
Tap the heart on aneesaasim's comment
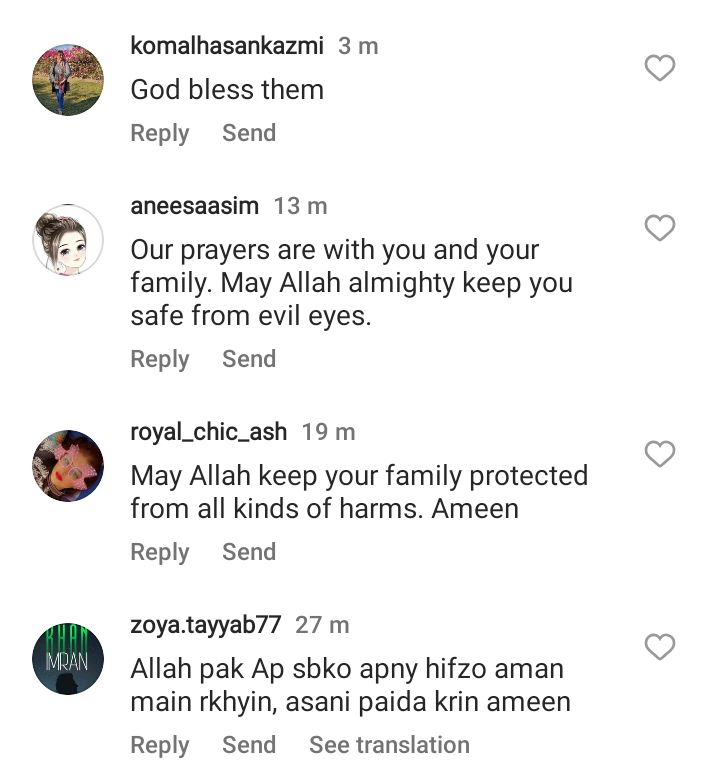tap(660, 228)
